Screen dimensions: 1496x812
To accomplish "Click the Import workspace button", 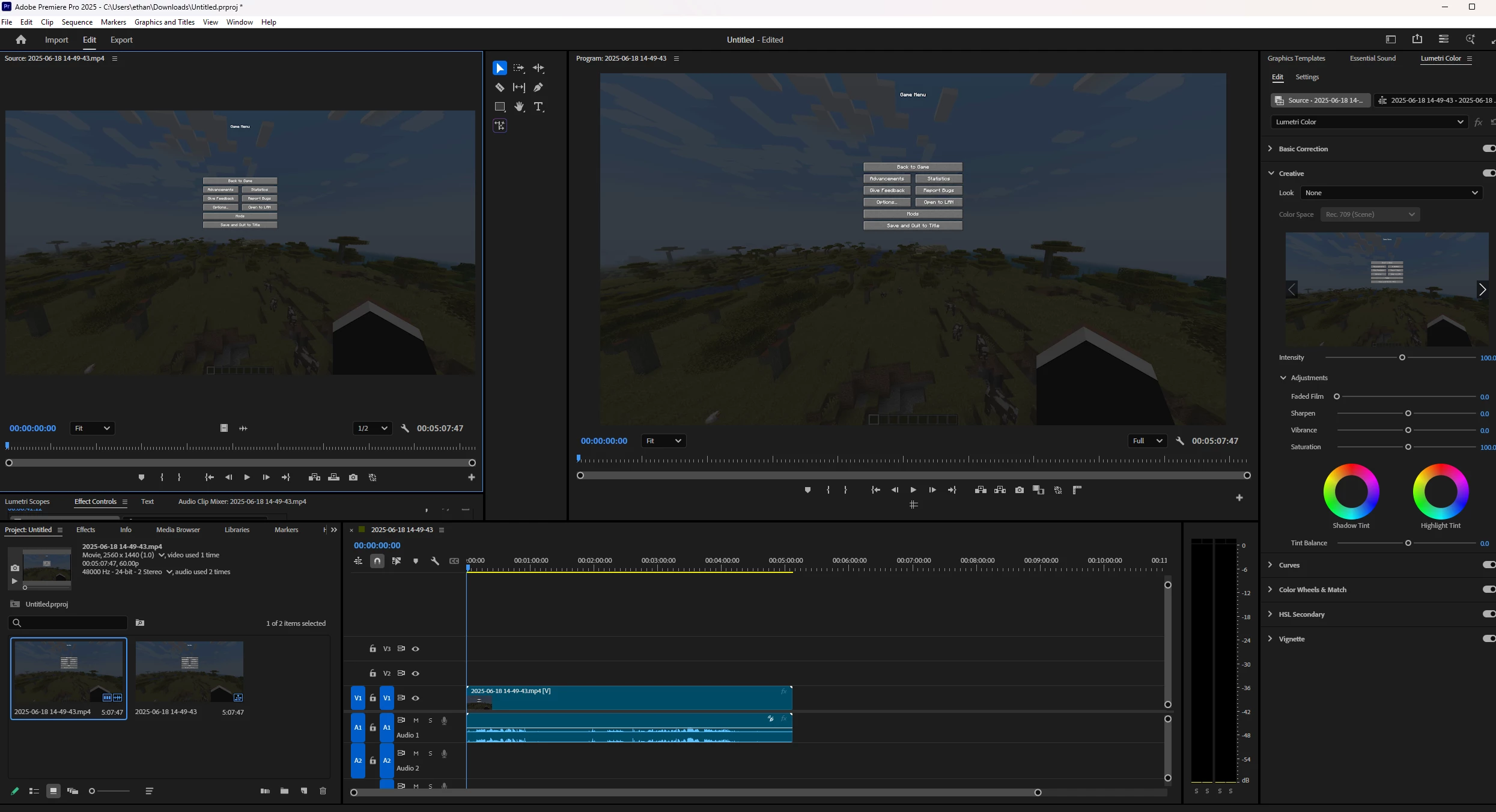I will [x=56, y=40].
